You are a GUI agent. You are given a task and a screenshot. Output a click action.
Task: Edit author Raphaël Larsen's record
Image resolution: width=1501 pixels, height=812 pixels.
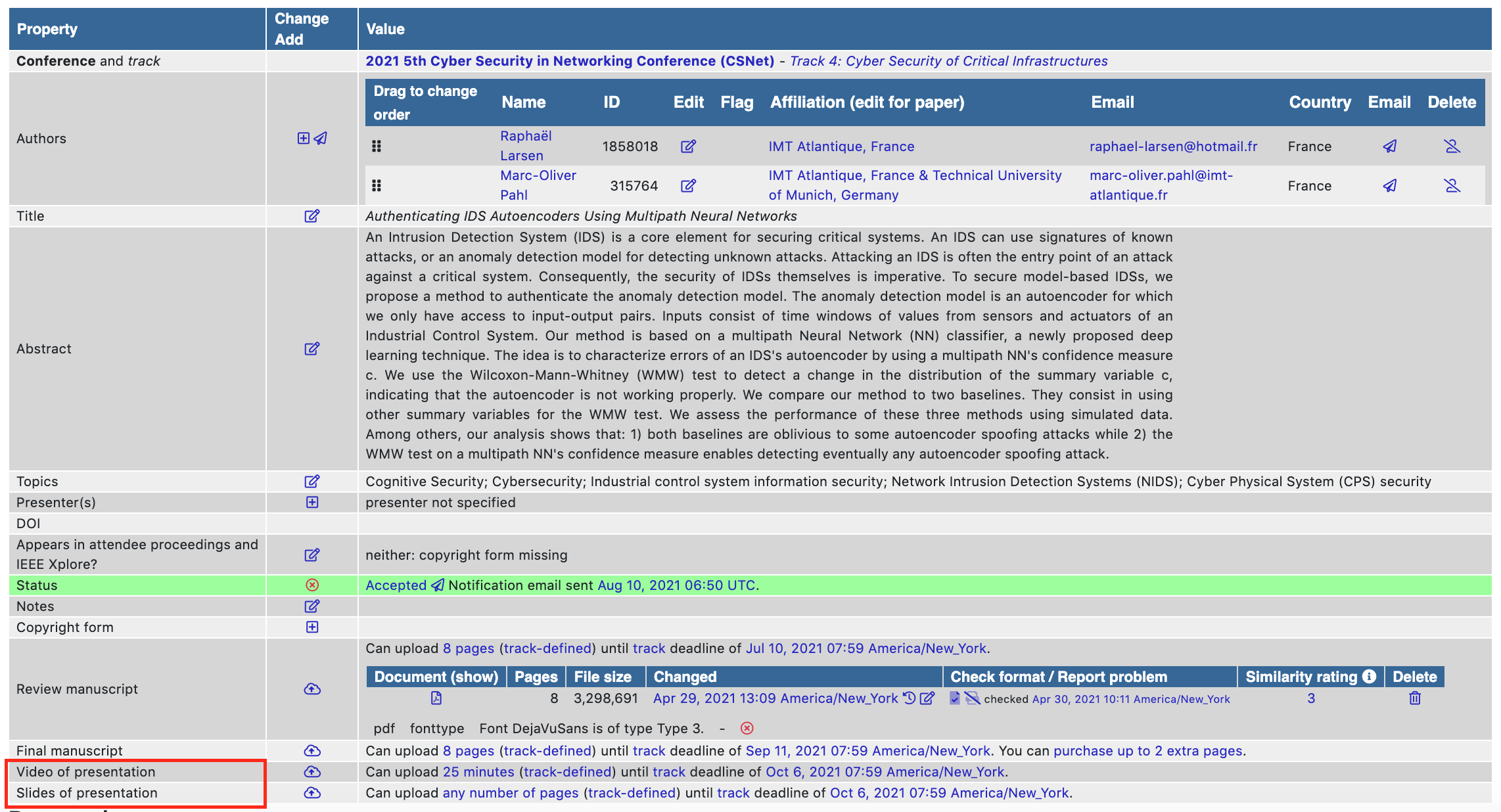tap(688, 146)
